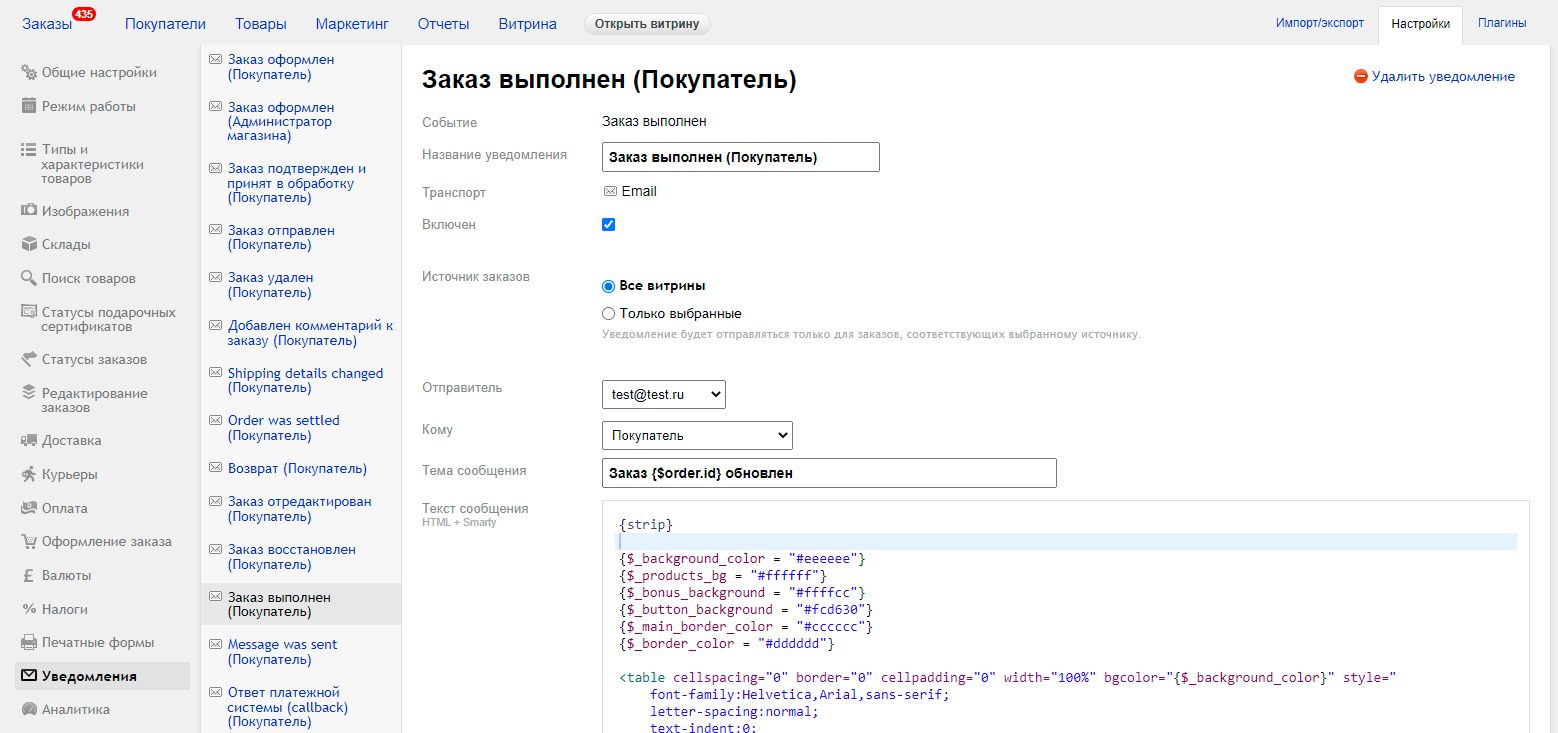1558x733 pixels.
Task: Click the pound icon beside Валюты
Action: coord(29,575)
